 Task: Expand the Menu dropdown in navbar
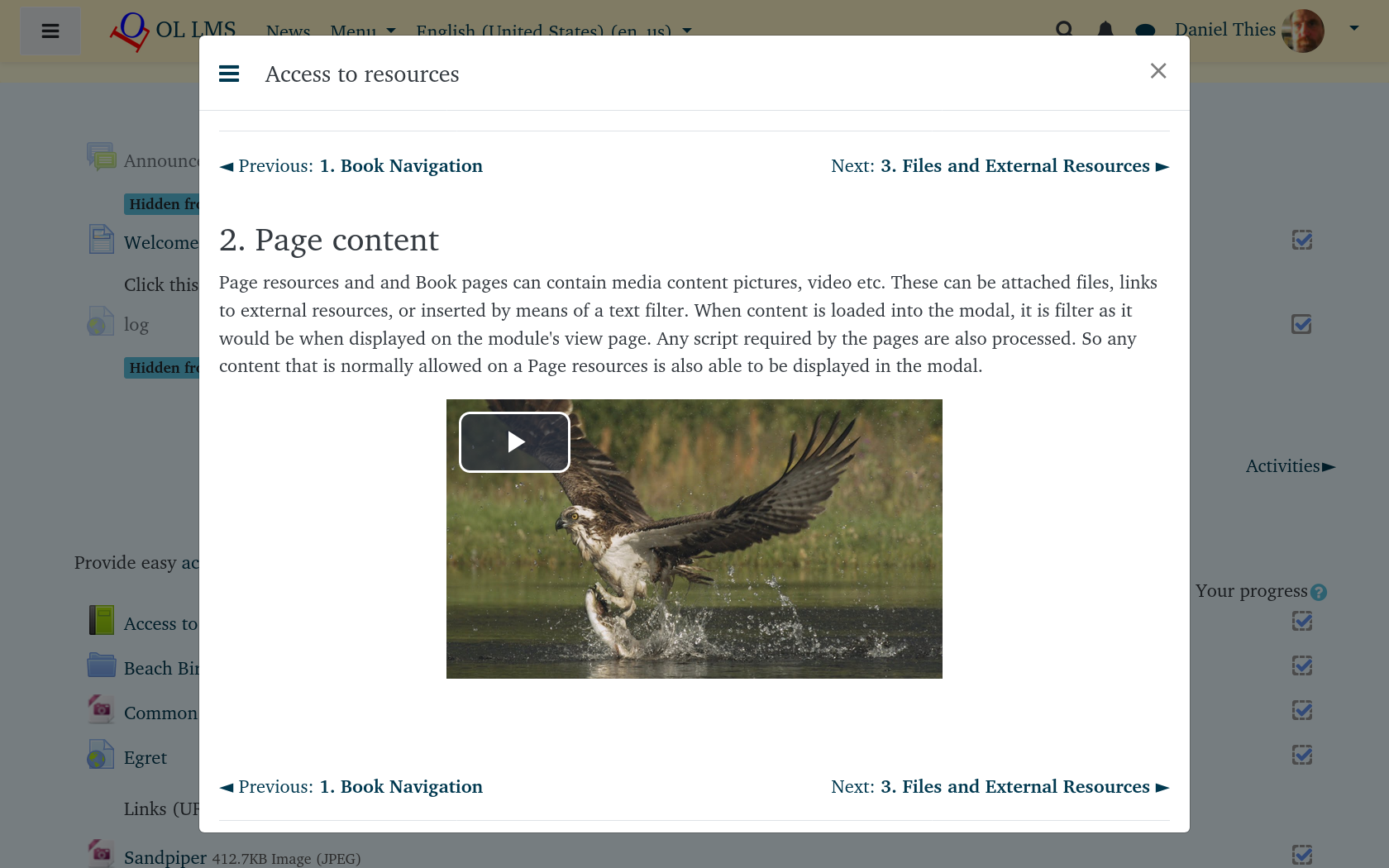[363, 31]
